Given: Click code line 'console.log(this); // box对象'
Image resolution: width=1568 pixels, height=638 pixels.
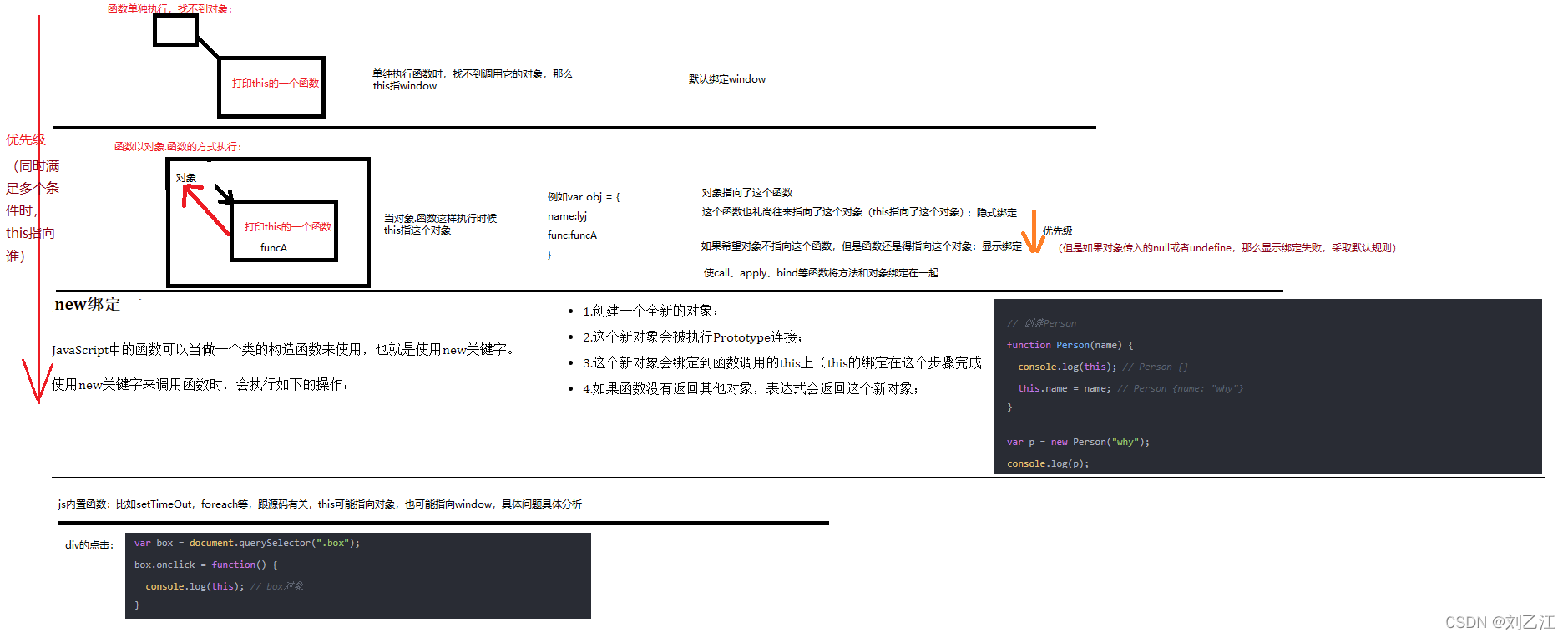Looking at the screenshot, I should (x=225, y=587).
